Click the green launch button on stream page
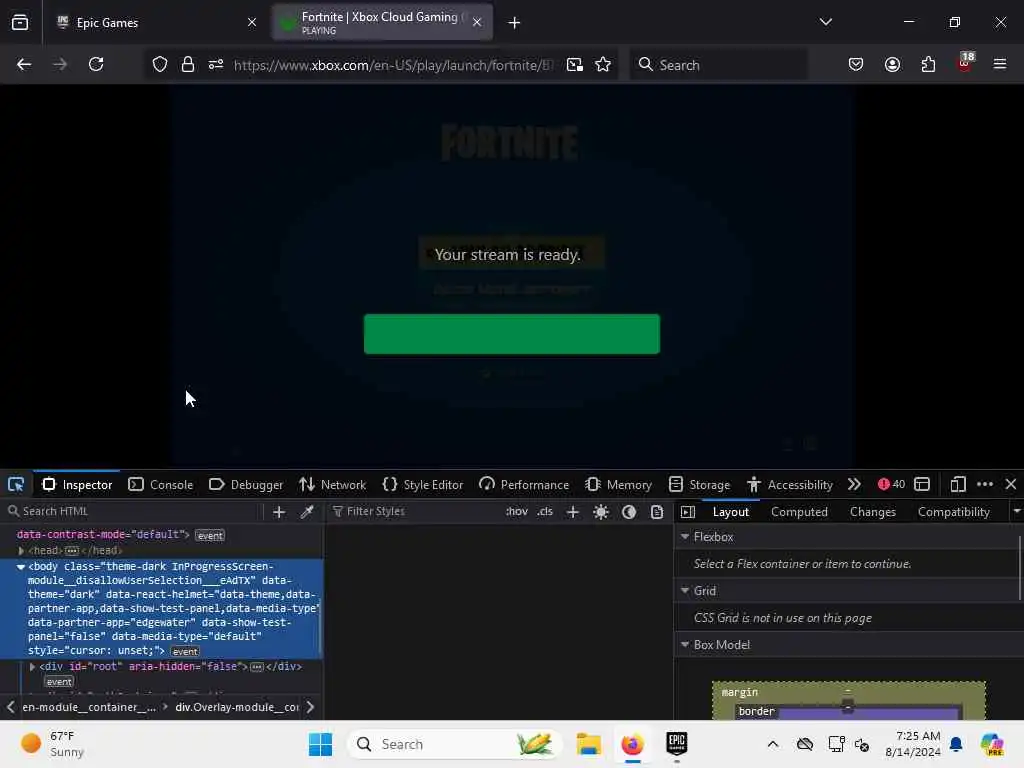 (x=511, y=334)
